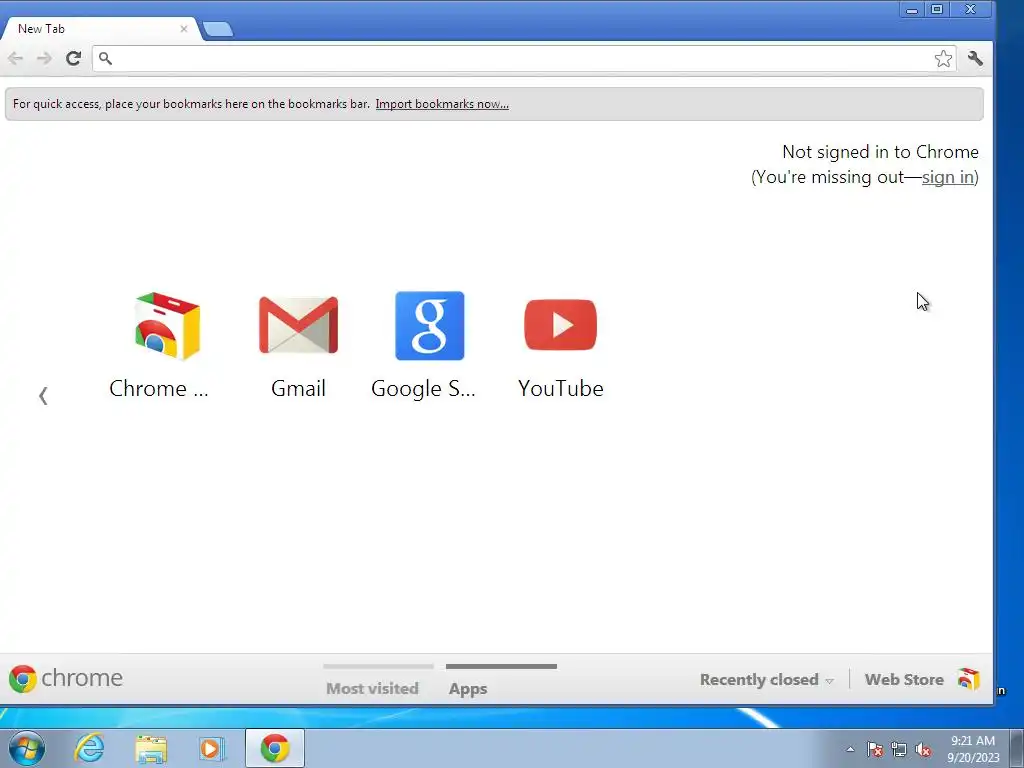Click the Import bookmarks now link
The height and width of the screenshot is (768, 1024).
coord(442,104)
